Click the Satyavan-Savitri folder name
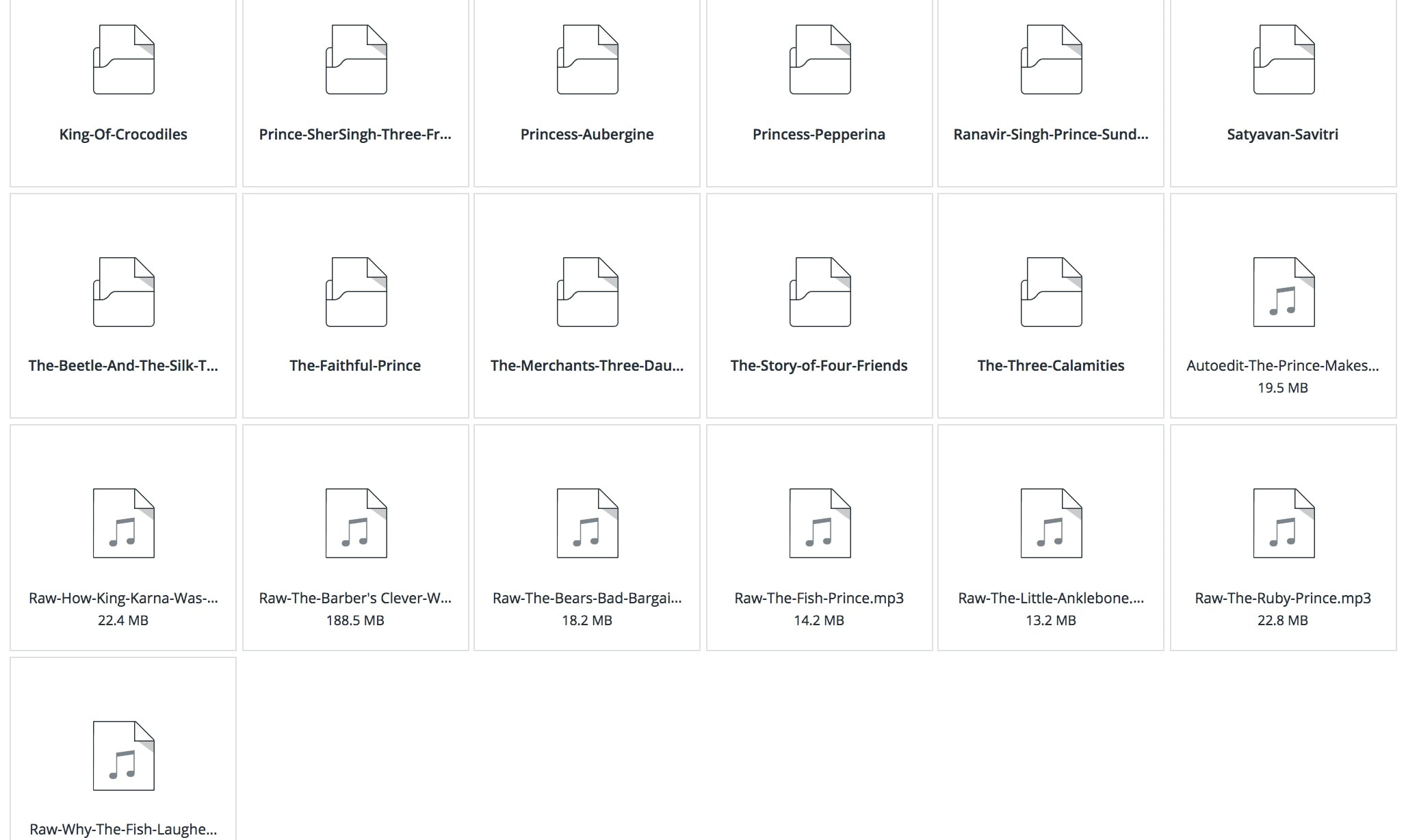The height and width of the screenshot is (840, 1419). tap(1283, 134)
